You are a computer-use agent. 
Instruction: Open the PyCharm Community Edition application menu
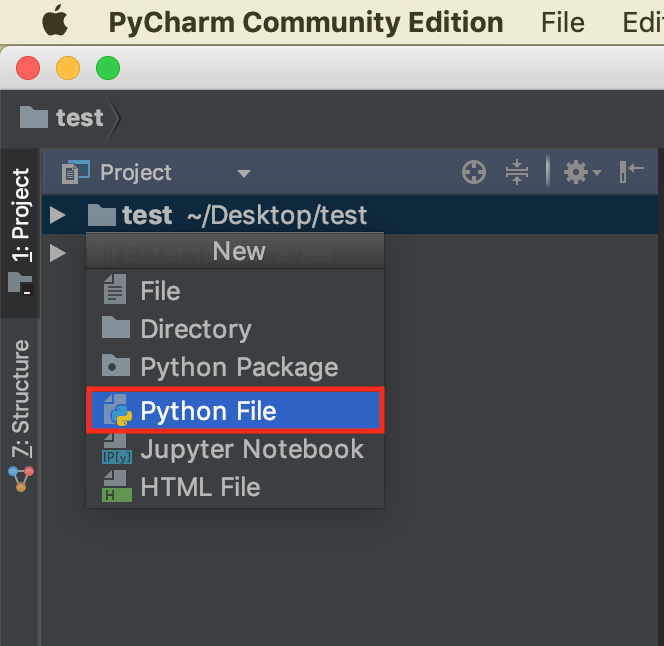[x=305, y=21]
